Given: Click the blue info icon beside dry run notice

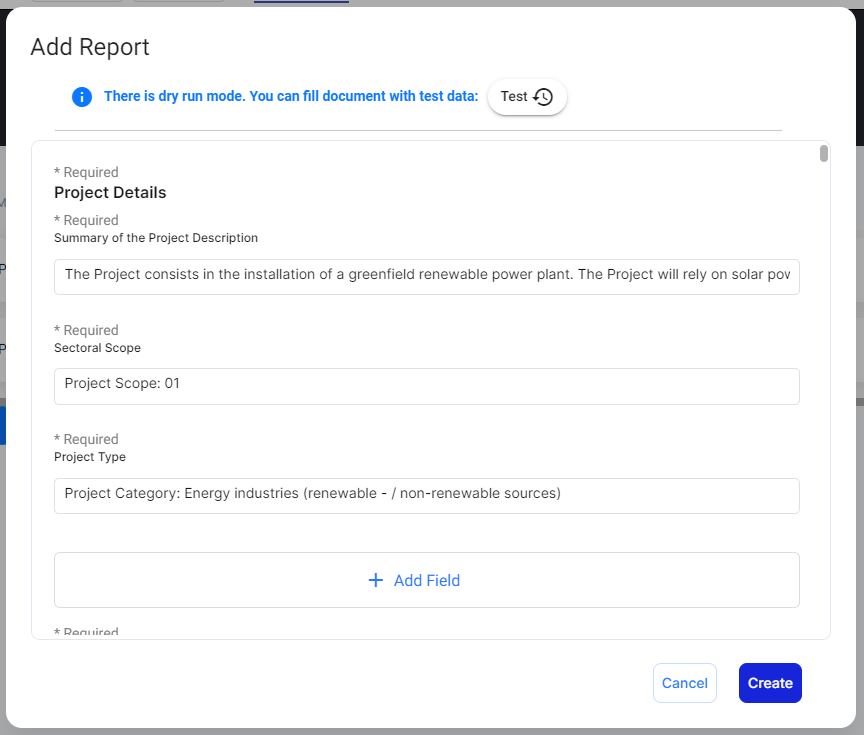Looking at the screenshot, I should (82, 97).
